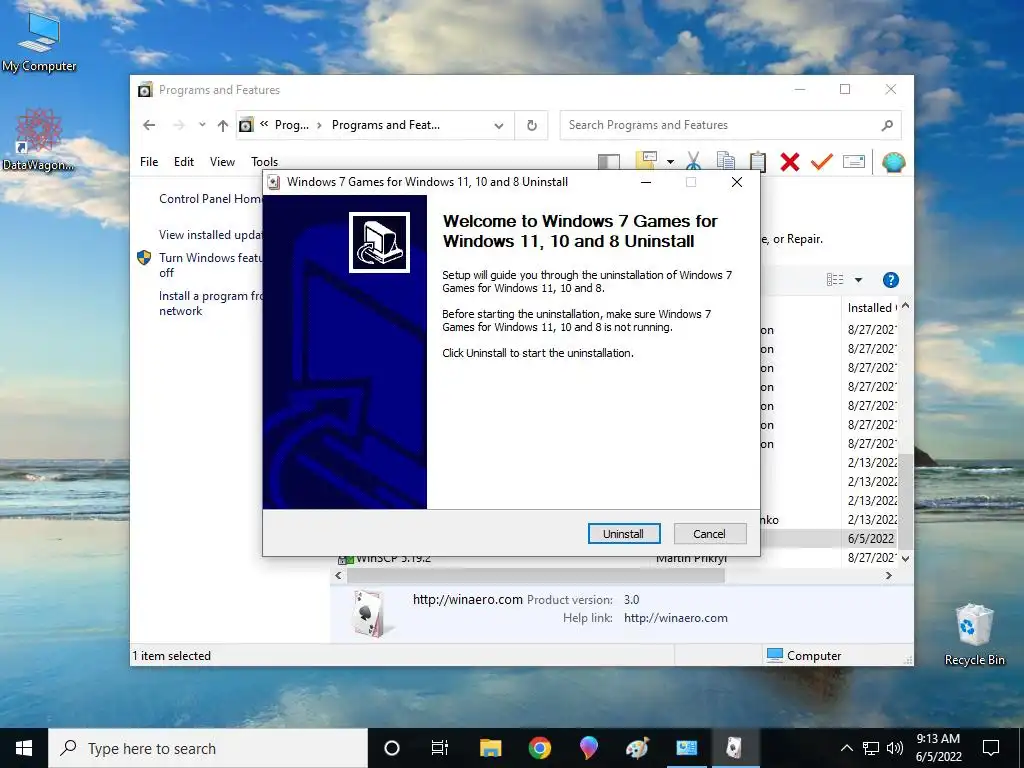1024x768 pixels.
Task: Click the Prog... breadcrumb segment
Action: (292, 125)
